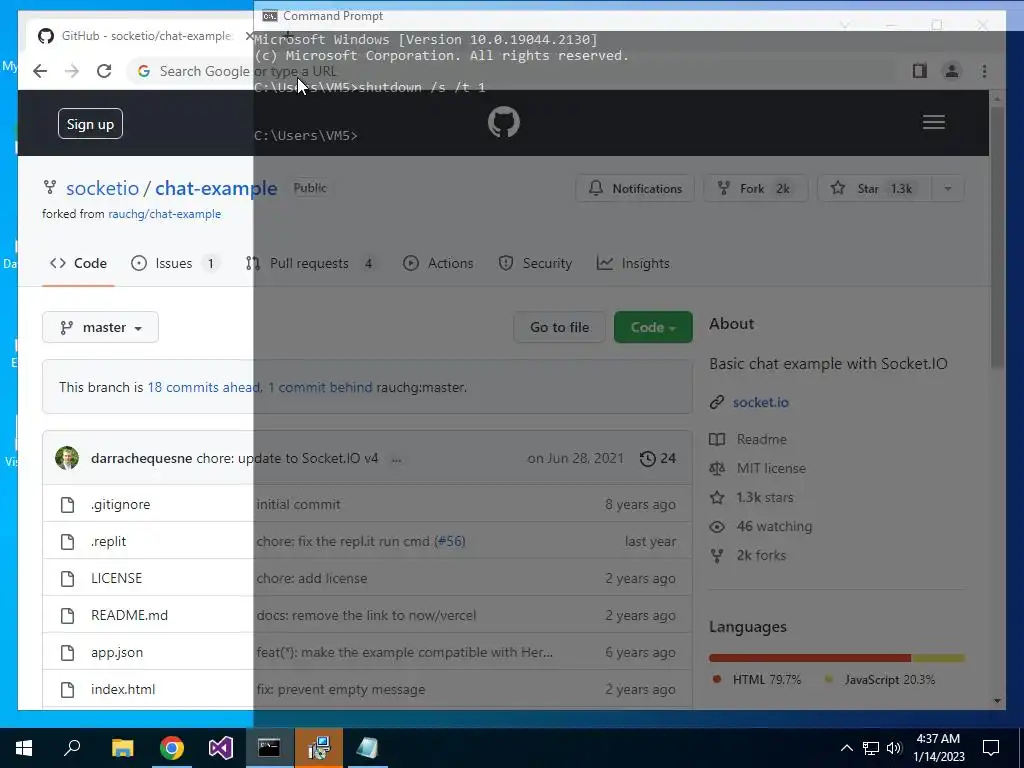Open Visual Studio from taskbar
The image size is (1024, 768).
(x=221, y=748)
